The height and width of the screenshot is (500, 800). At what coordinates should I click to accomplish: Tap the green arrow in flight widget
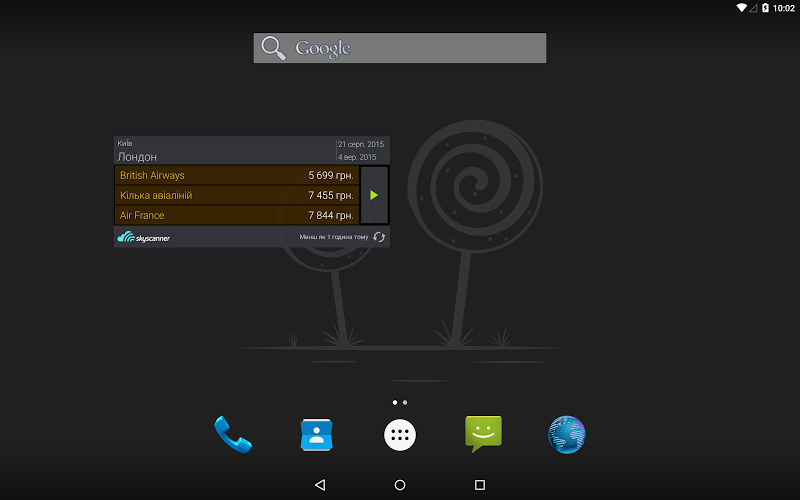point(374,195)
